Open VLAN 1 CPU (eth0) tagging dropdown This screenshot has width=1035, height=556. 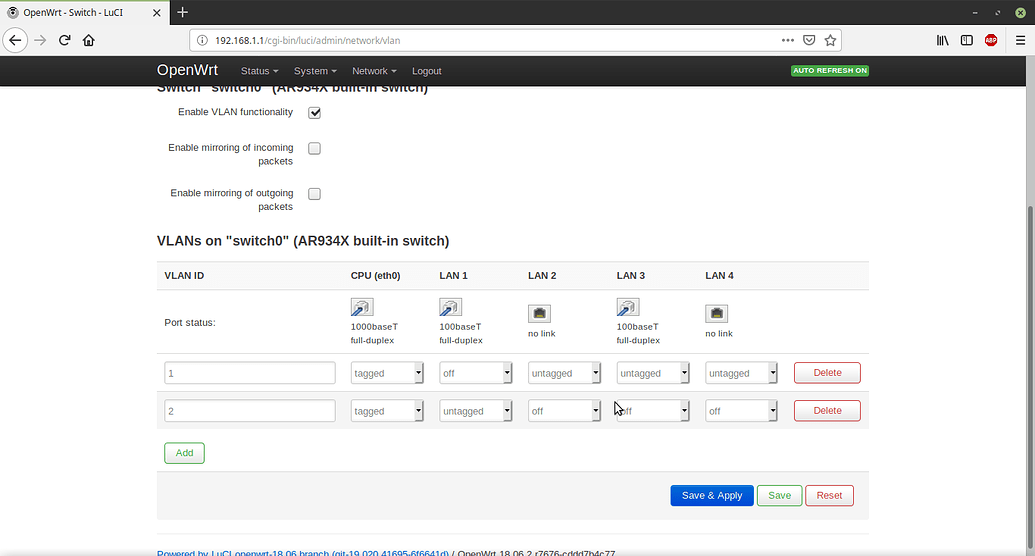pyautogui.click(x=387, y=373)
